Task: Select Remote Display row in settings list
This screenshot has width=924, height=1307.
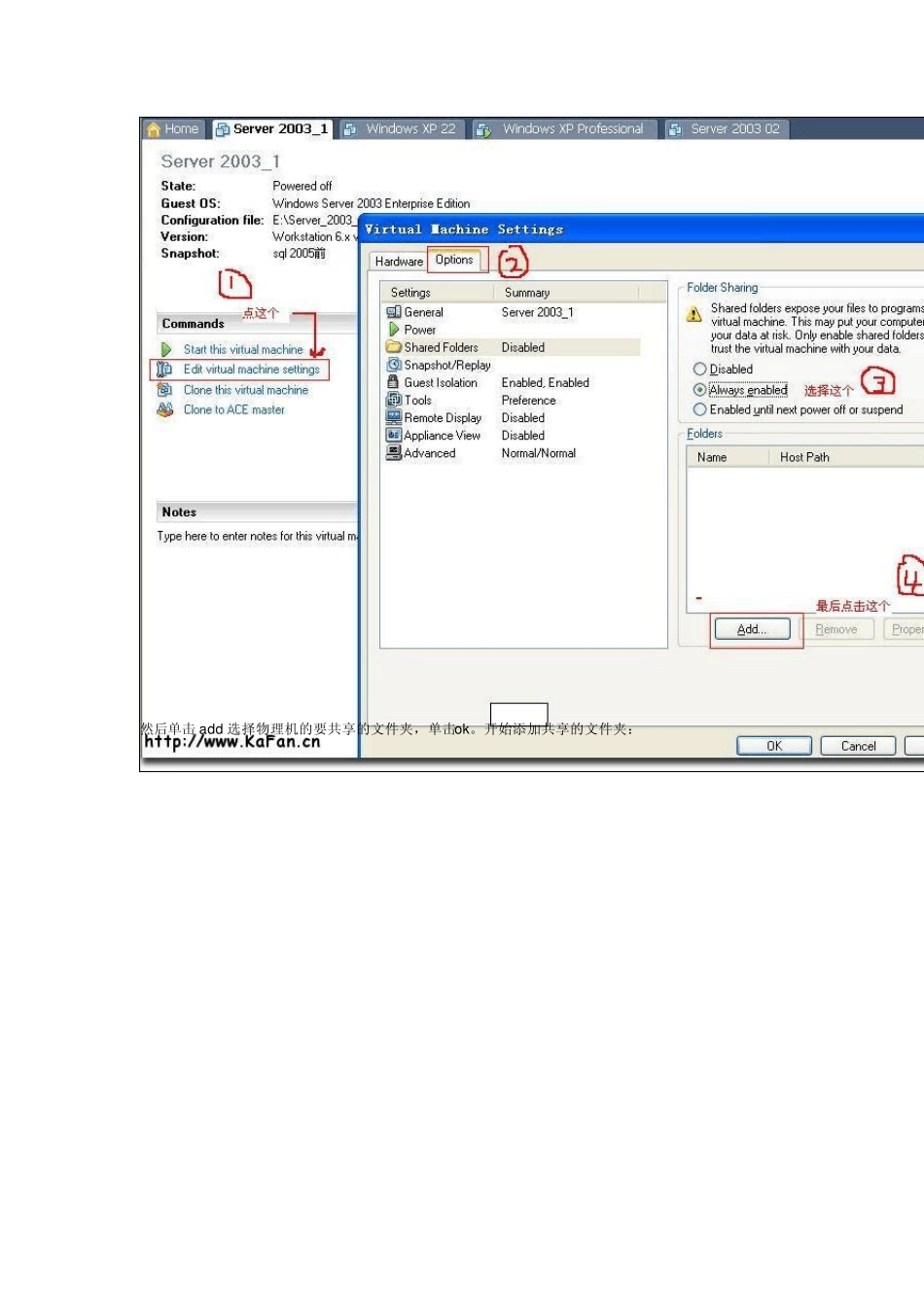Action: 512,417
